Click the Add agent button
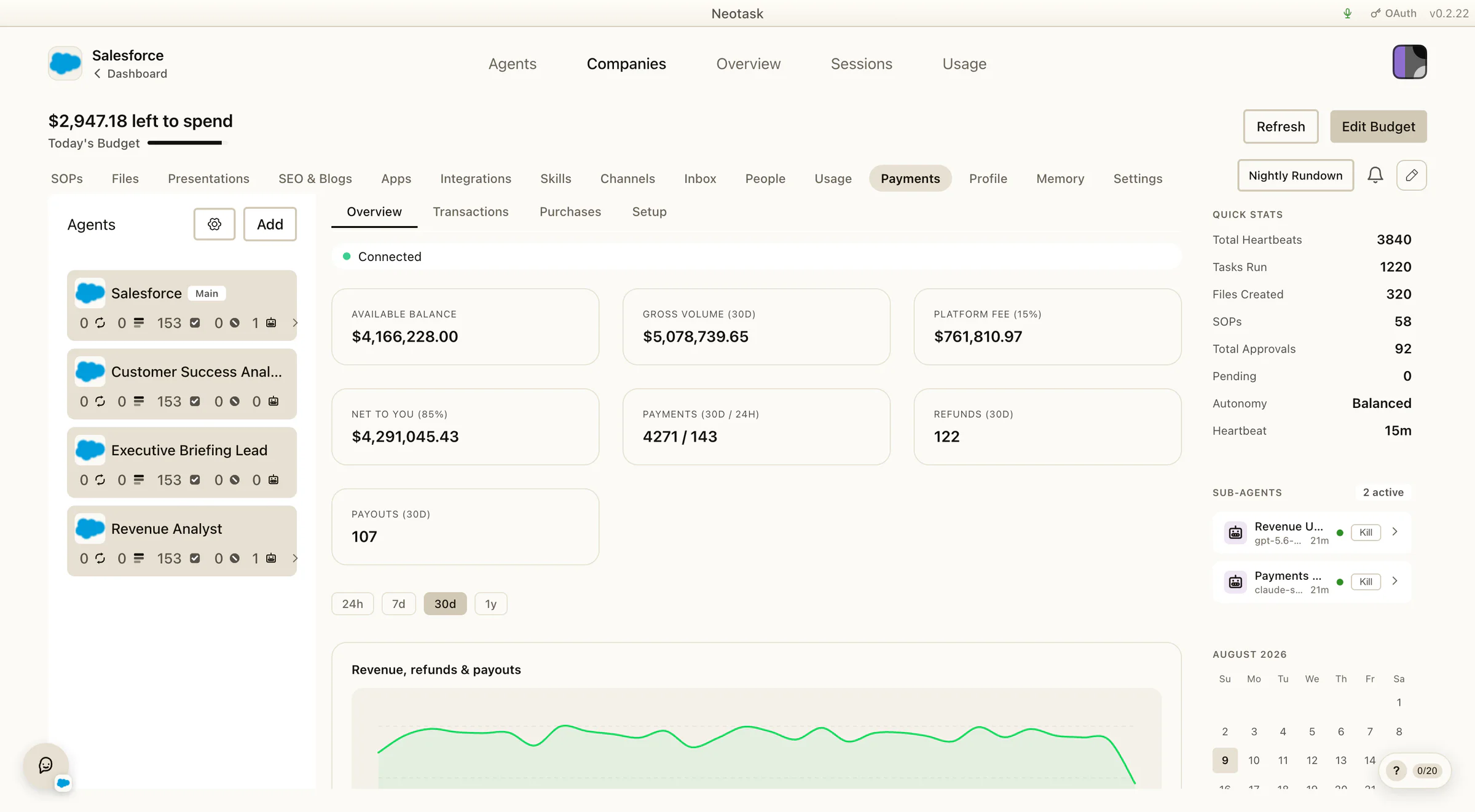The height and width of the screenshot is (812, 1475). point(270,224)
